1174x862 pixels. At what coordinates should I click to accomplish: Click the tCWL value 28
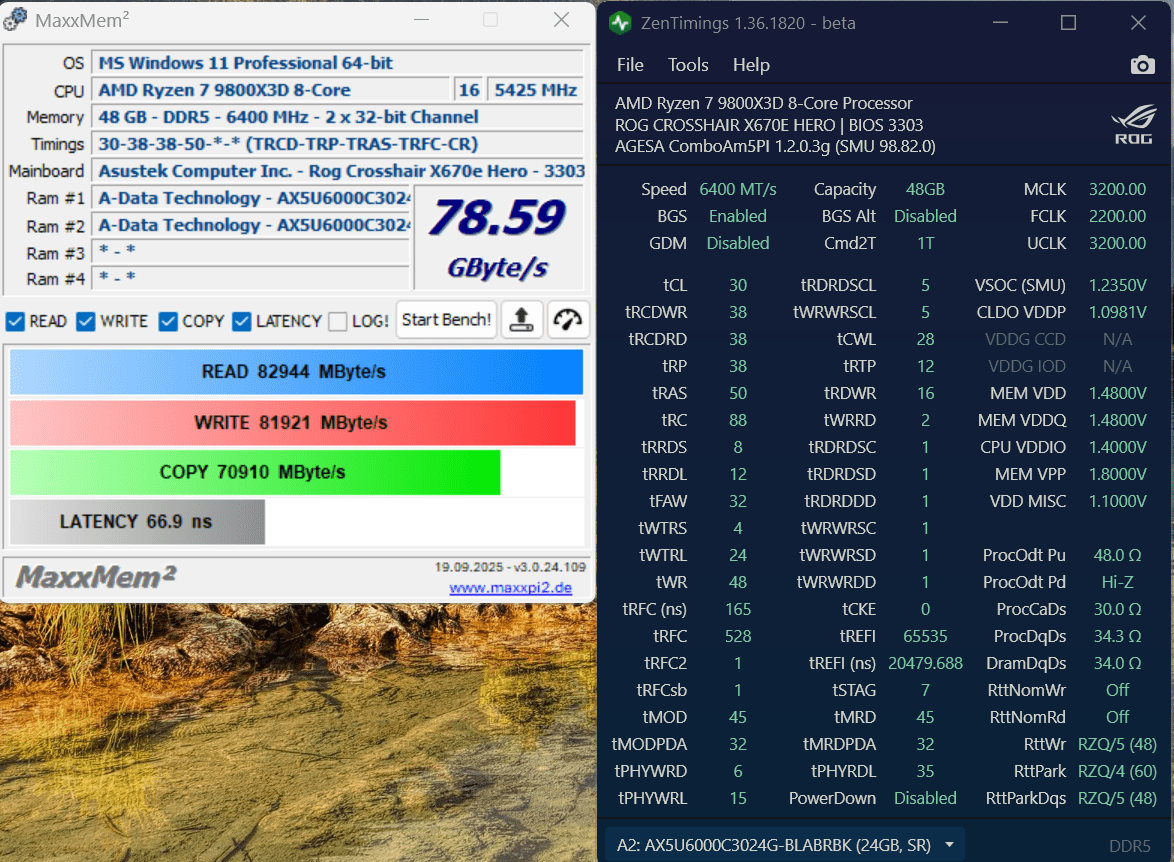pyautogui.click(x=925, y=339)
